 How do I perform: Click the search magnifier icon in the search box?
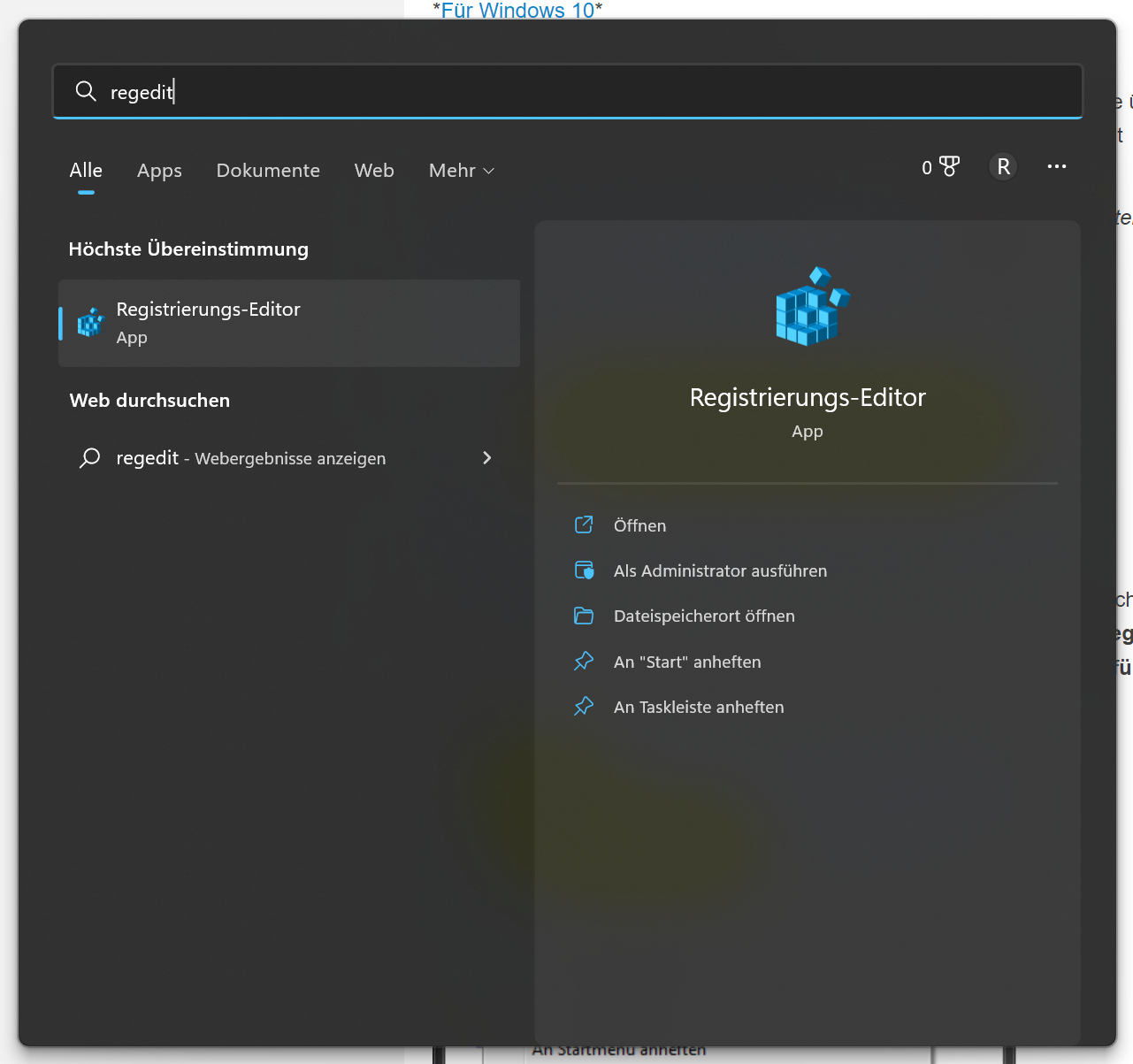coord(86,91)
